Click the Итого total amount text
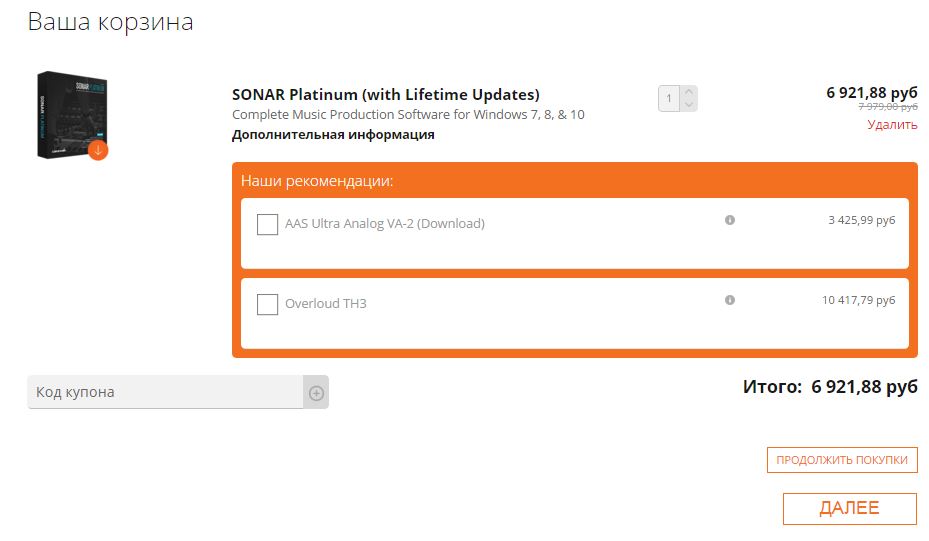The height and width of the screenshot is (541, 929). coord(830,386)
